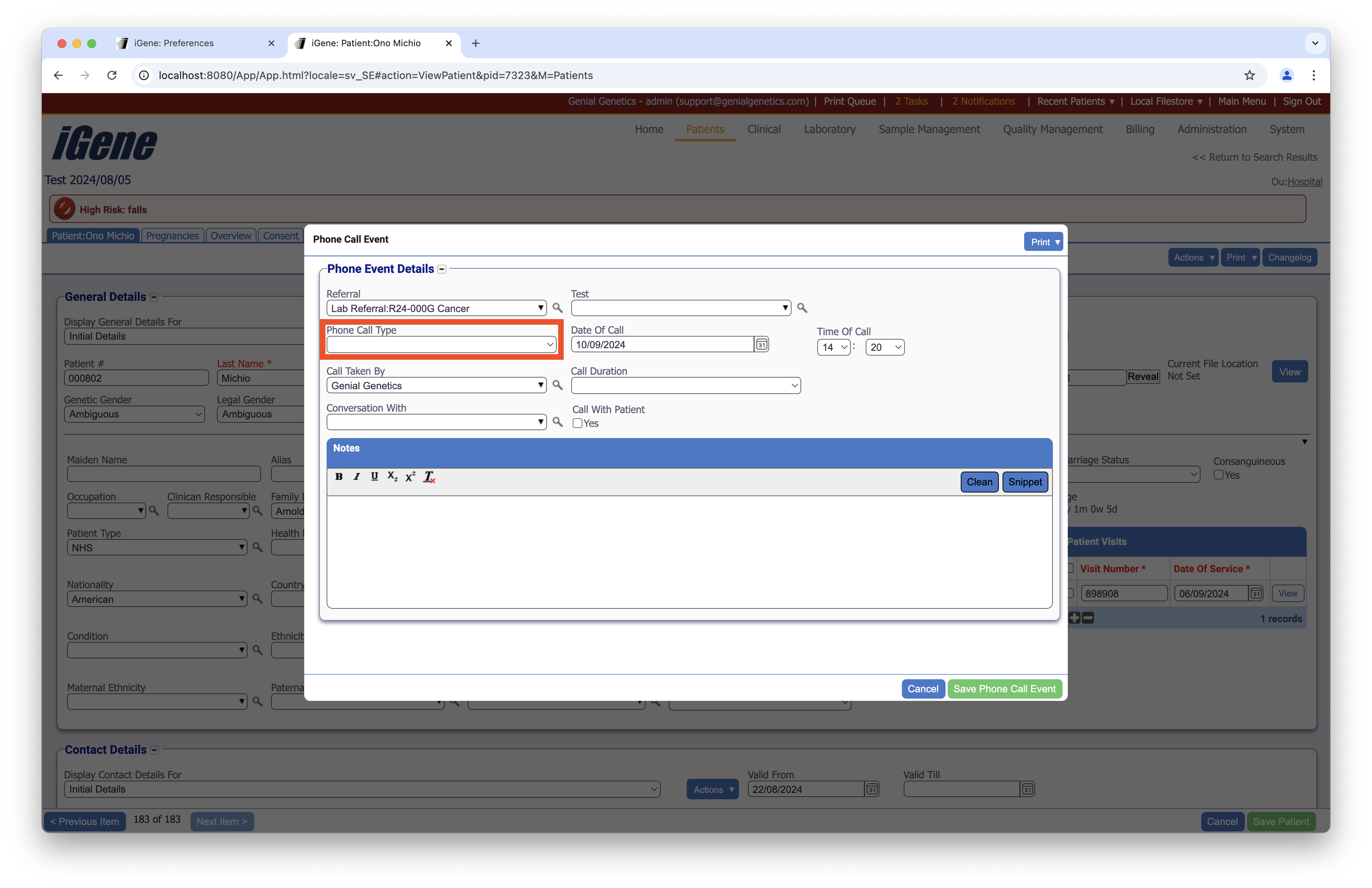
Task: Click the Conversation With search magnifier
Action: pyautogui.click(x=557, y=422)
